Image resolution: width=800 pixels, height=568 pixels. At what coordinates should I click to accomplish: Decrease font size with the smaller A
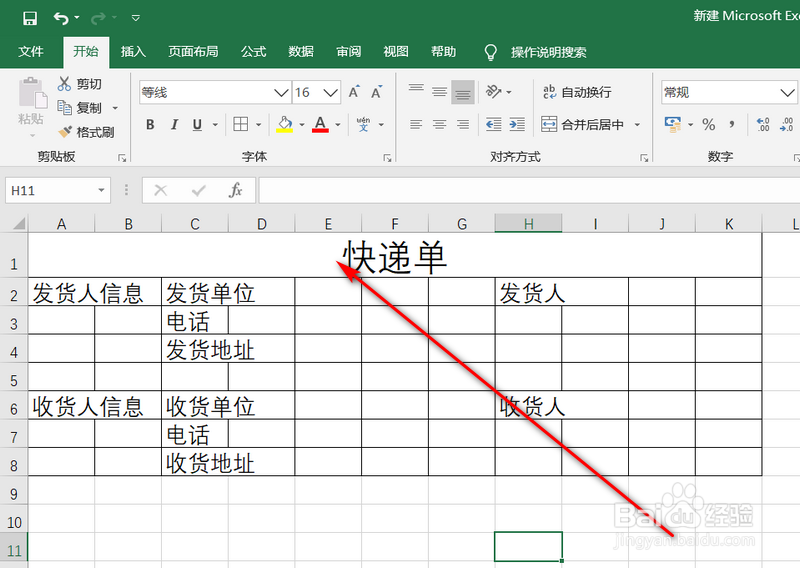[377, 92]
